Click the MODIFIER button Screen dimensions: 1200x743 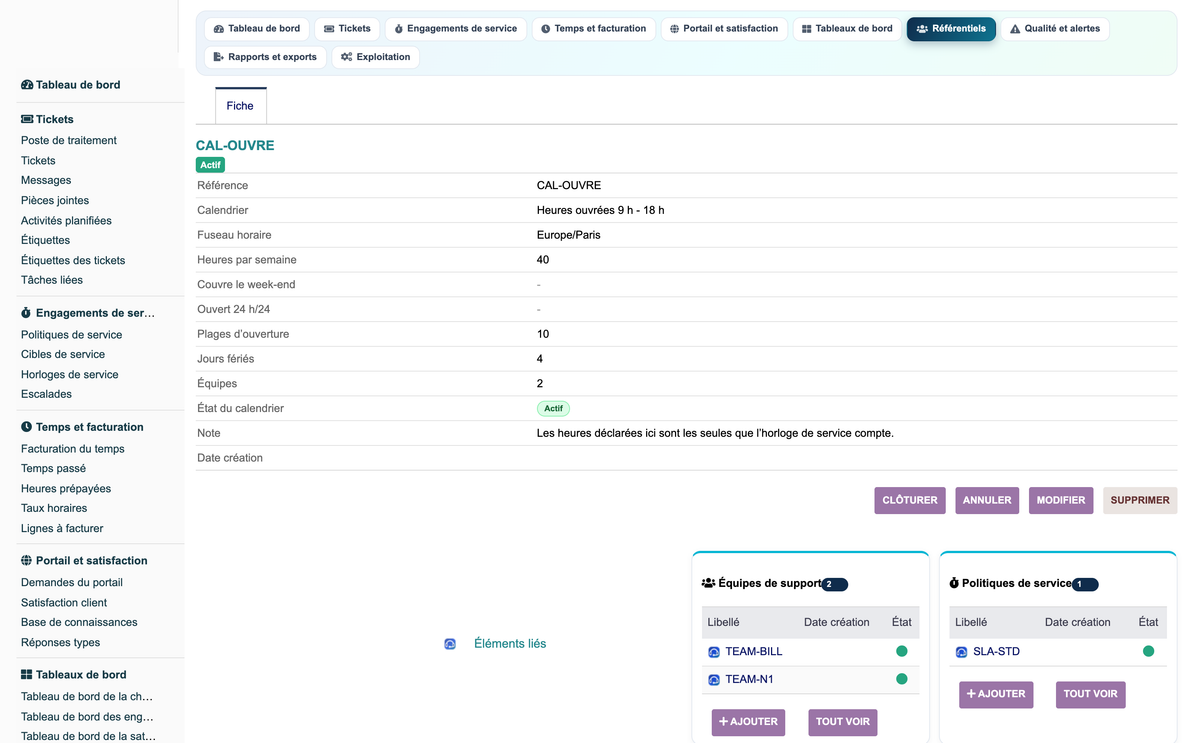coord(1061,500)
